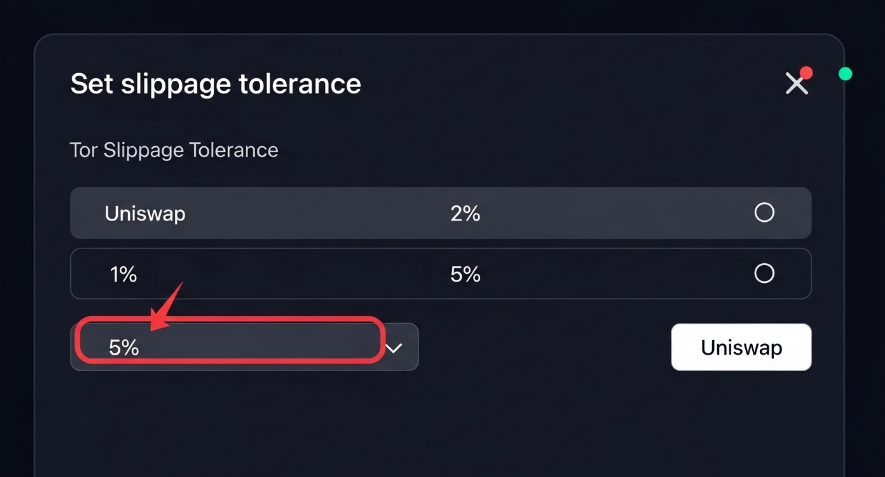885x477 pixels.
Task: Open the 5% slippage dropdown box
Action: [230, 347]
